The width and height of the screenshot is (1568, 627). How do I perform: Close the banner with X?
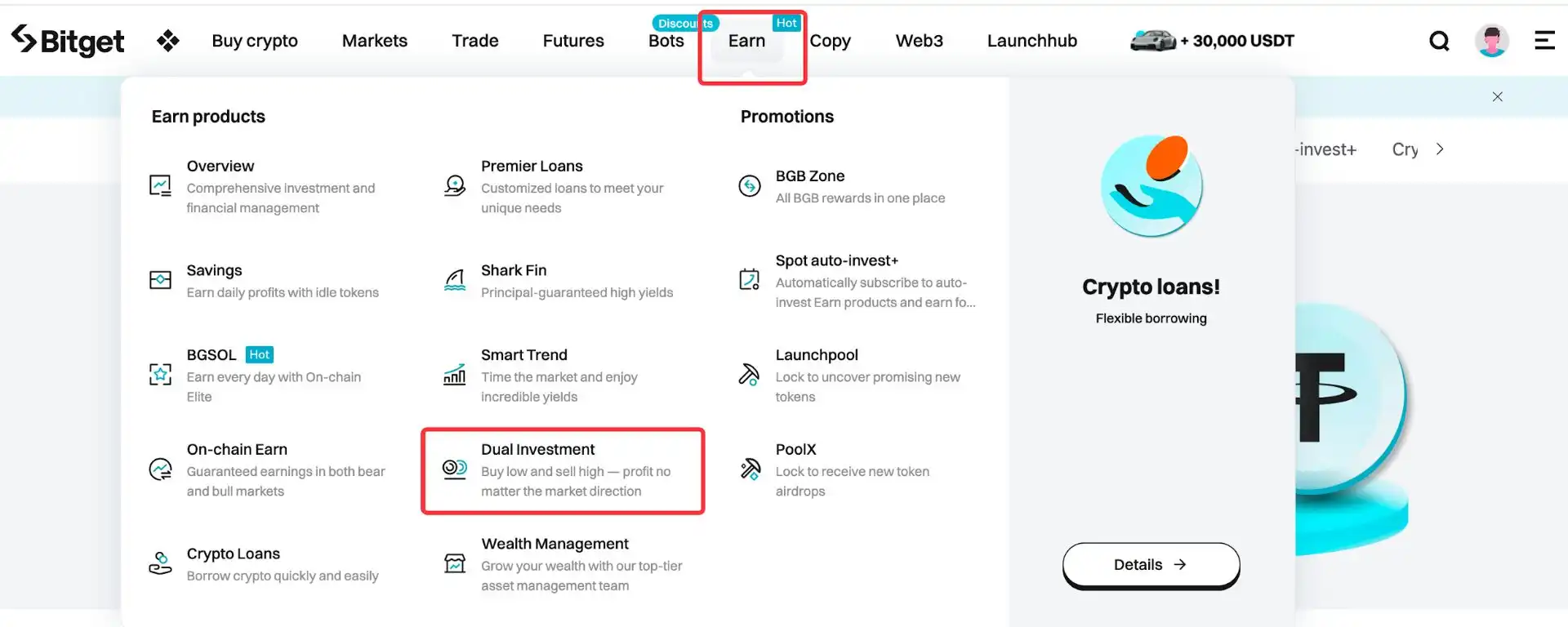click(1498, 96)
